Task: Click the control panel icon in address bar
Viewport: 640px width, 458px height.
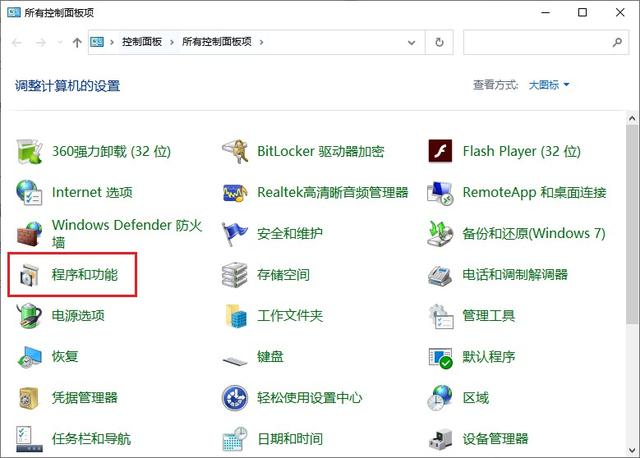Action: pyautogui.click(x=97, y=42)
